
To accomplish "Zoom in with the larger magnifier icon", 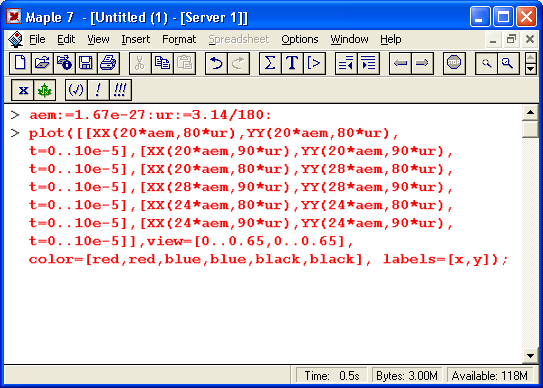I will click(508, 63).
